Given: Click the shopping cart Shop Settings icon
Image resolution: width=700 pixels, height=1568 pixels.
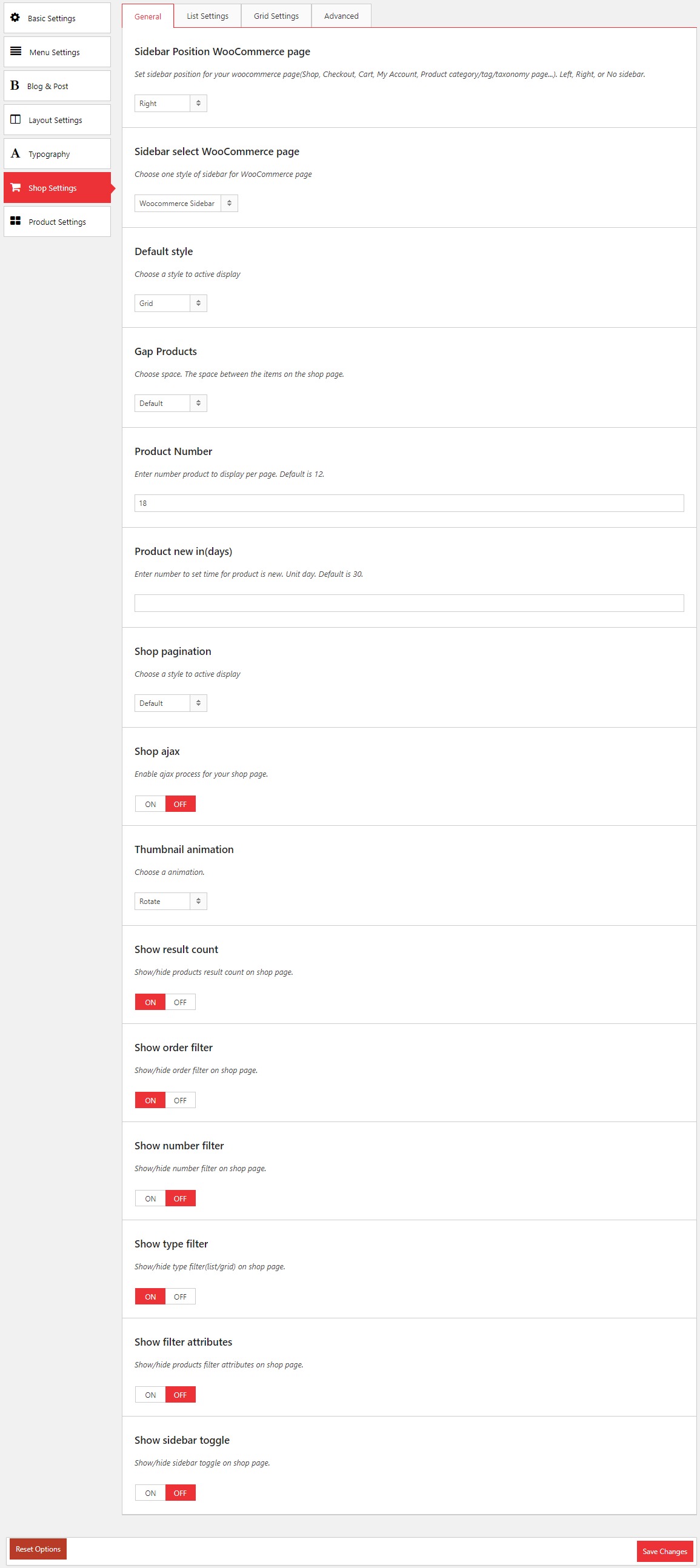Looking at the screenshot, I should tap(16, 187).
